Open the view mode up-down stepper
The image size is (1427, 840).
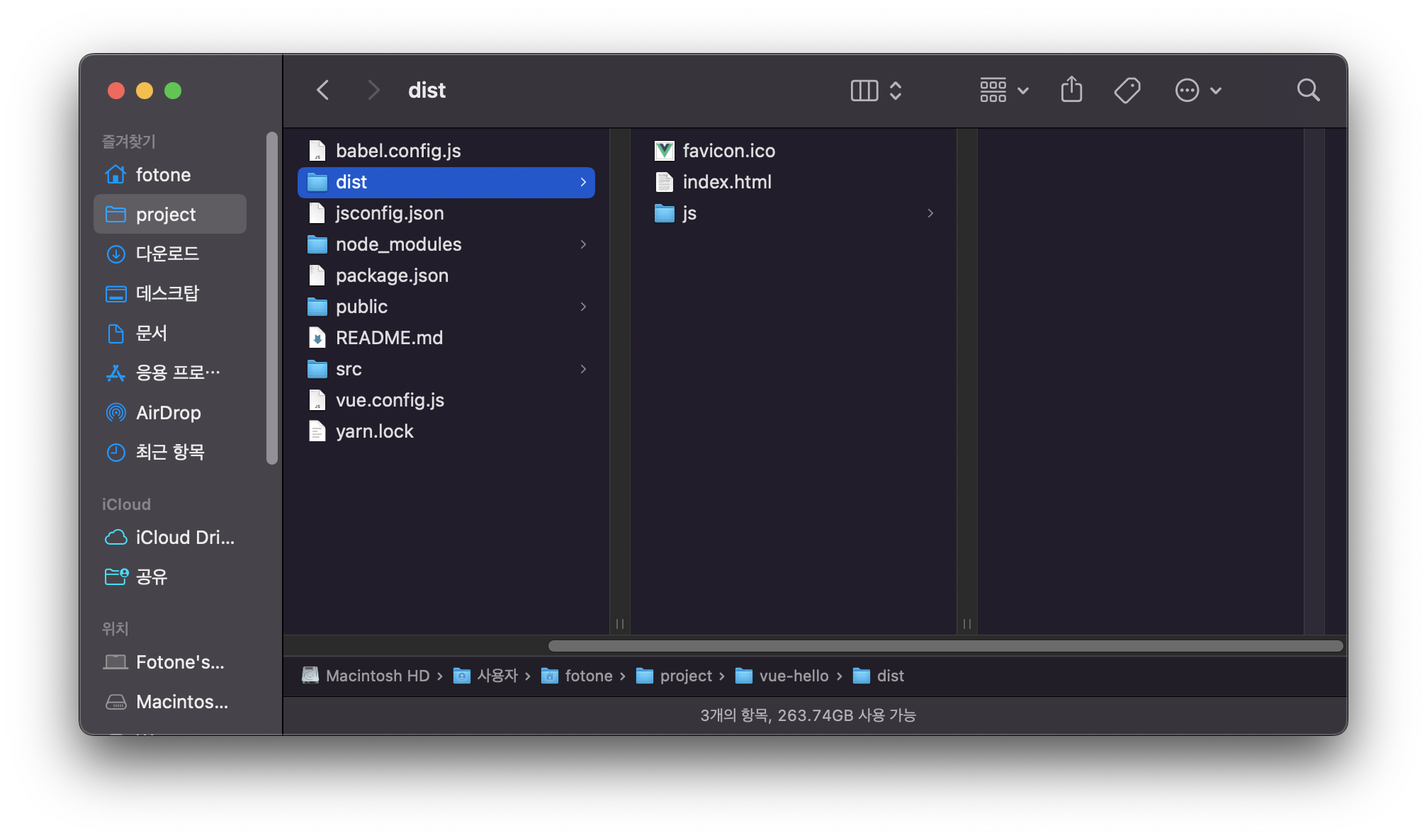tap(896, 90)
